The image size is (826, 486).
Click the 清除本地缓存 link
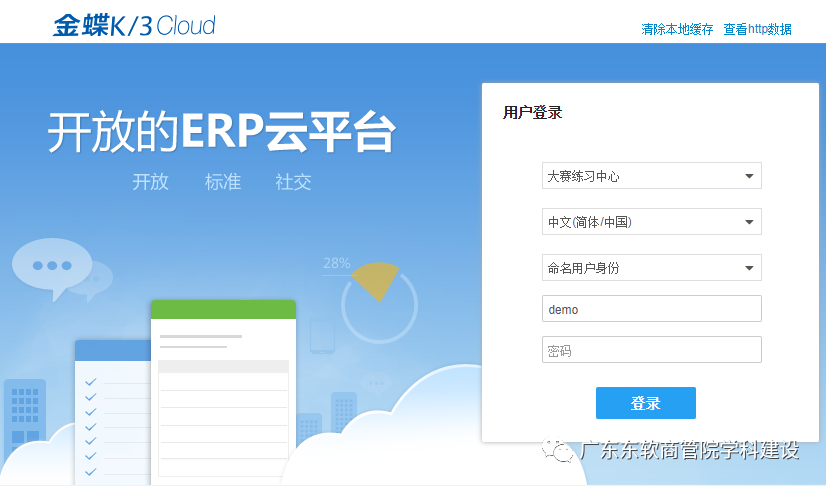tap(677, 30)
